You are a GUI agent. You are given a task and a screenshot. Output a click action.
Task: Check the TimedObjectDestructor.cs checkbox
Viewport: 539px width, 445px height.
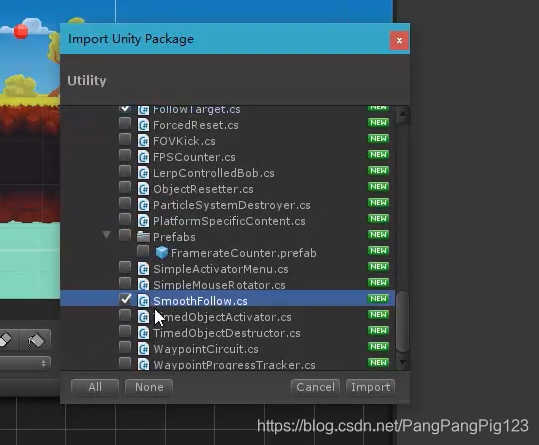[x=125, y=331]
